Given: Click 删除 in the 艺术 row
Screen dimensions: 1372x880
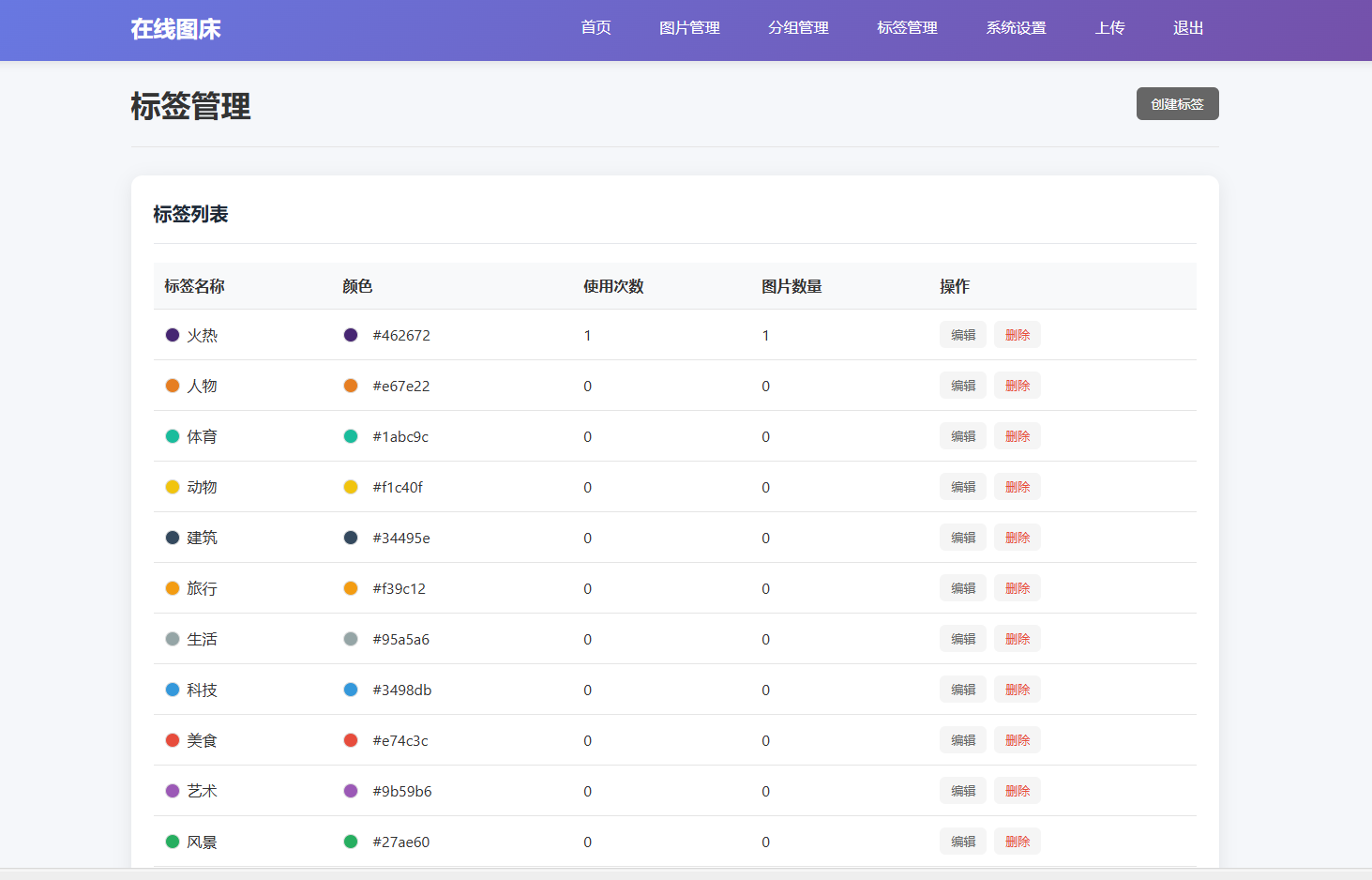Looking at the screenshot, I should click(x=1018, y=791).
